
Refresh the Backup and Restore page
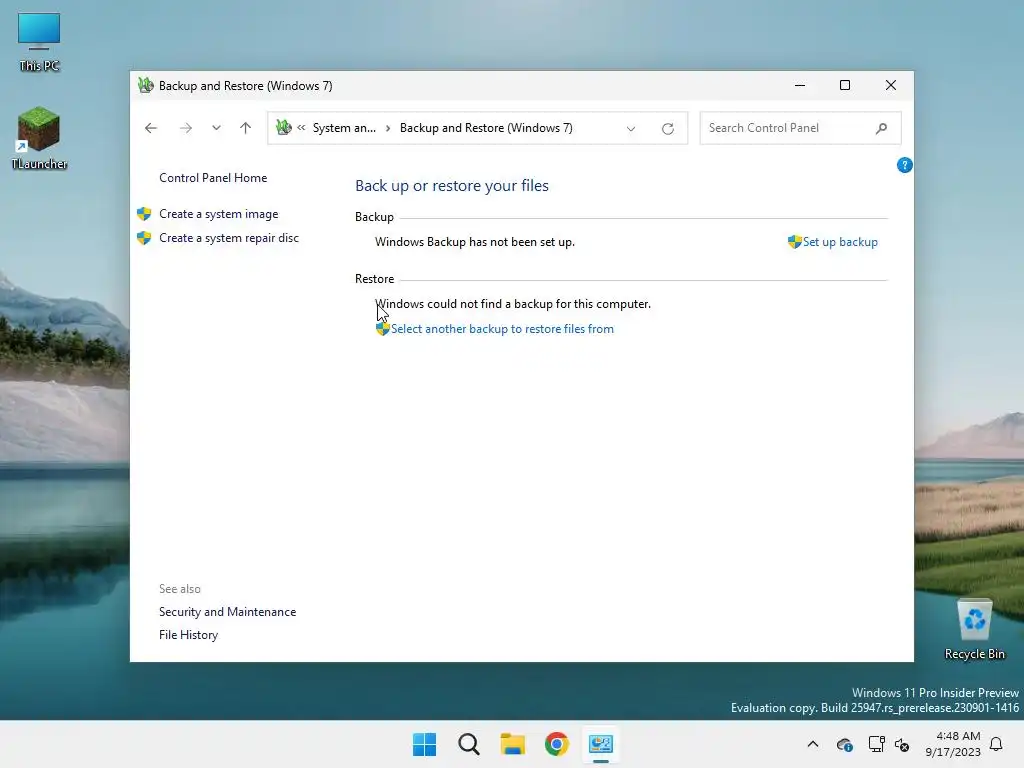[x=667, y=129]
